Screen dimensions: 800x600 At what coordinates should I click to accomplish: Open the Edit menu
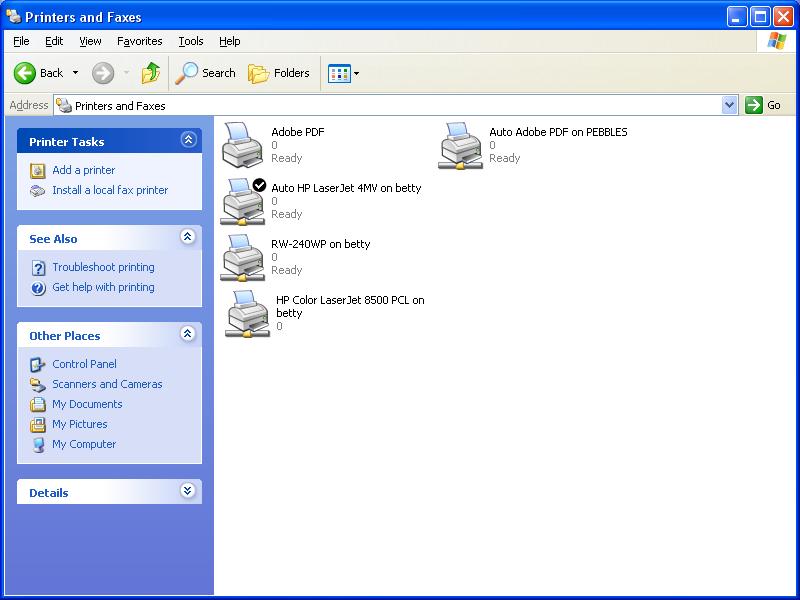coord(54,41)
